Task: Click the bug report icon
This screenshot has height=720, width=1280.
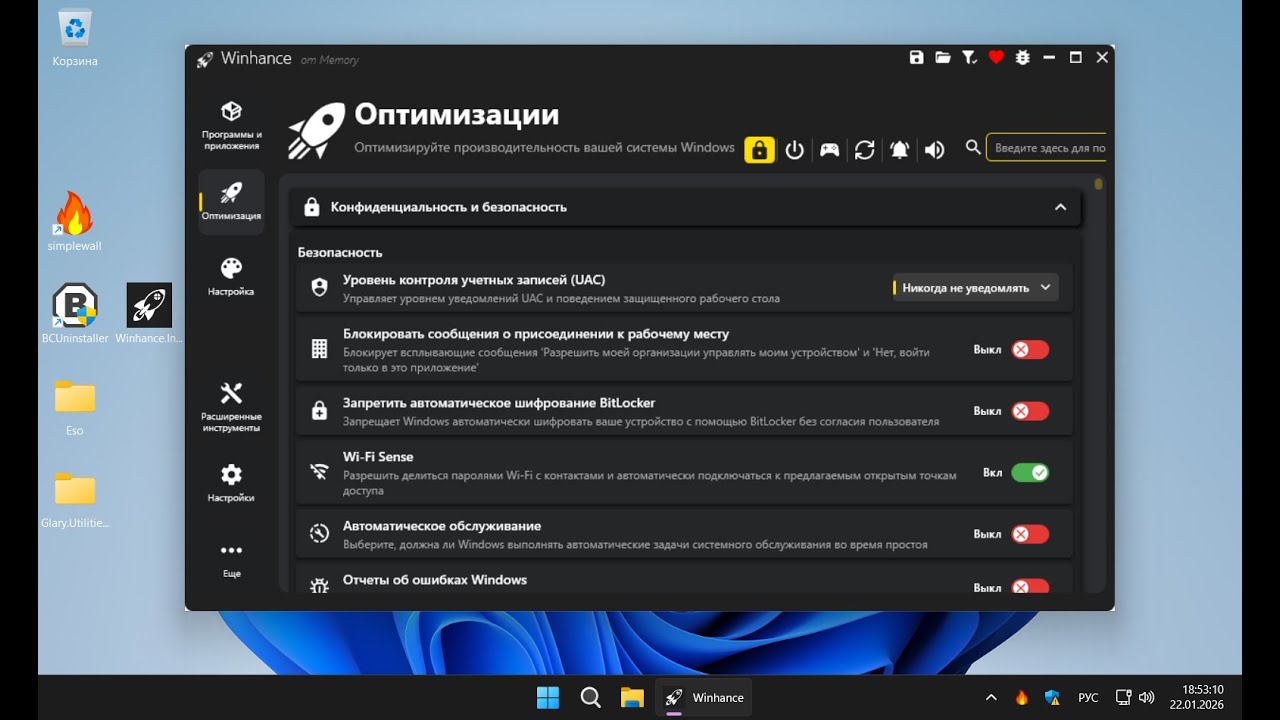Action: point(1022,58)
